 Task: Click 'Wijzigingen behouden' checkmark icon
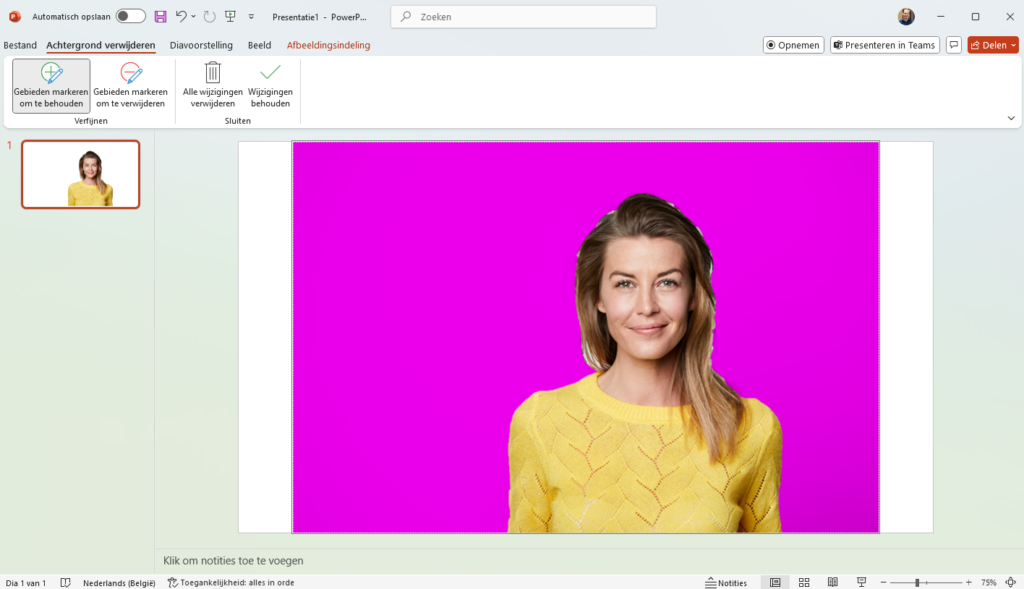pyautogui.click(x=270, y=74)
